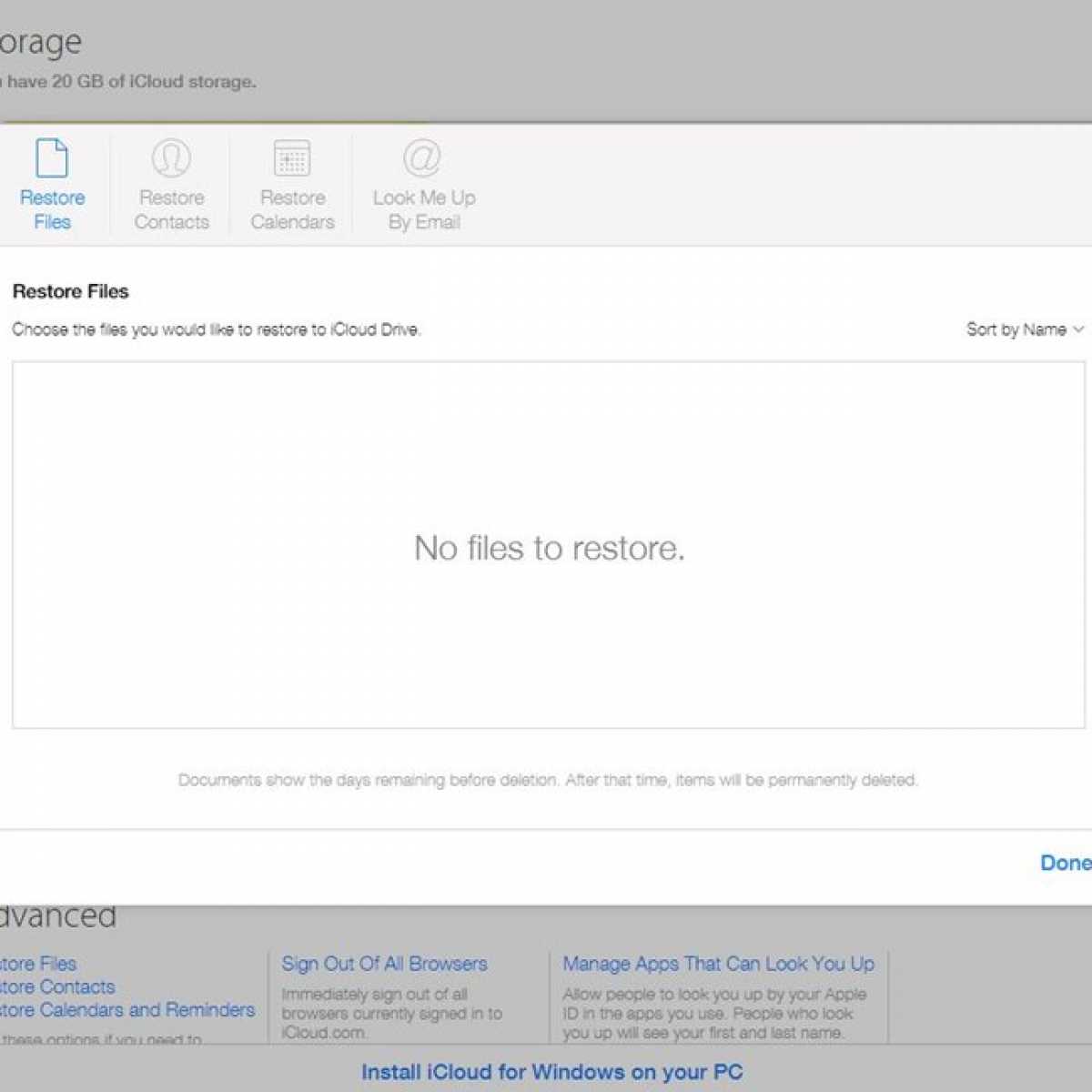Click the Look Me Up @ icon

pyautogui.click(x=422, y=158)
